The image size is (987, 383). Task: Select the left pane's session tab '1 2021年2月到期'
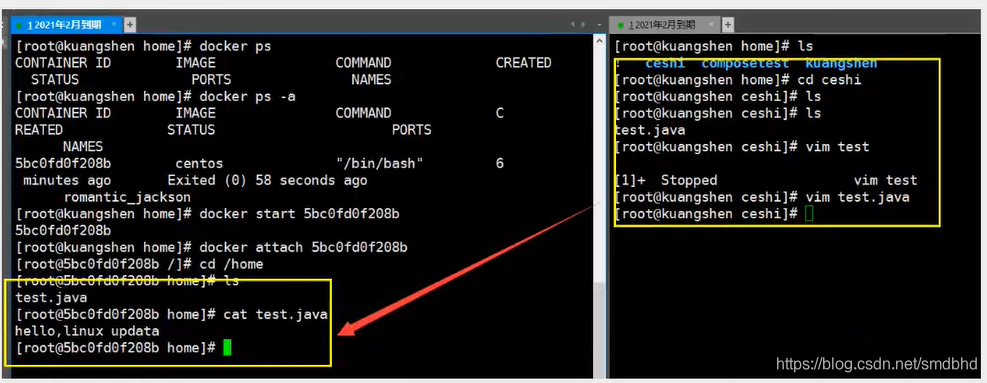point(64,25)
